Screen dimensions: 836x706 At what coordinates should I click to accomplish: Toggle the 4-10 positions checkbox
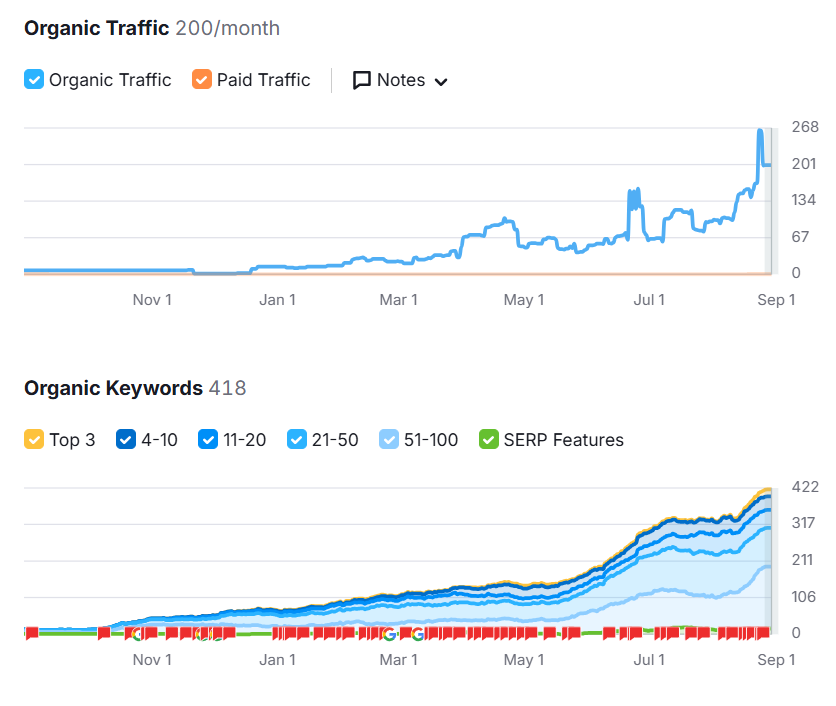tap(127, 440)
